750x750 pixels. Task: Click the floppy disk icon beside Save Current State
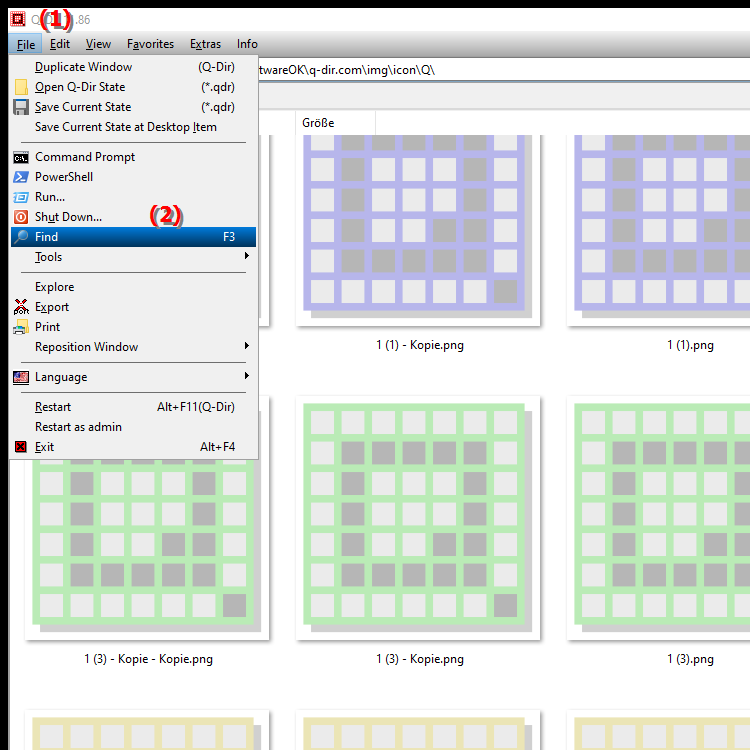[21, 107]
